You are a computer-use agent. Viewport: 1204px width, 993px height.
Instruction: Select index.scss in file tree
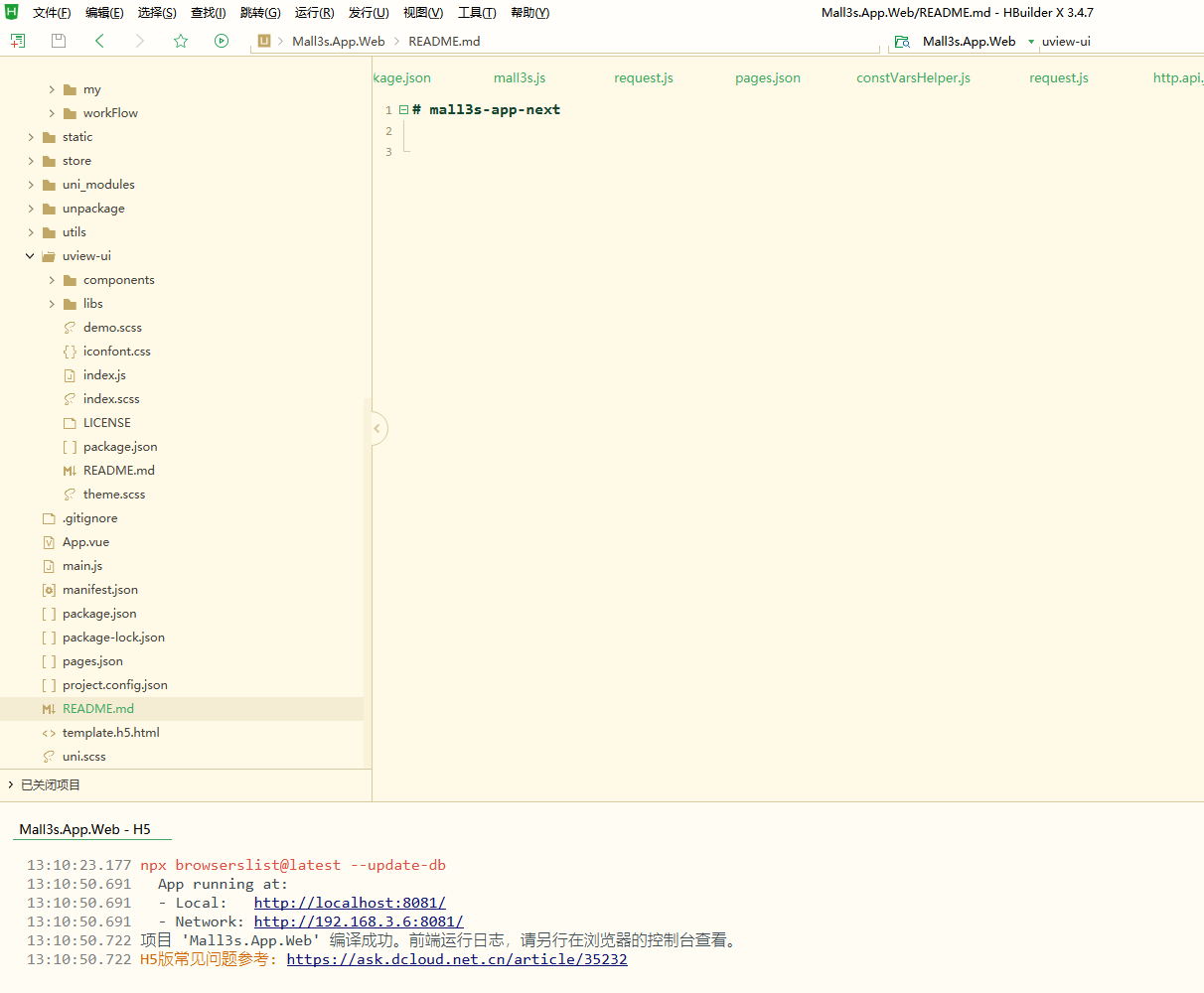(111, 399)
